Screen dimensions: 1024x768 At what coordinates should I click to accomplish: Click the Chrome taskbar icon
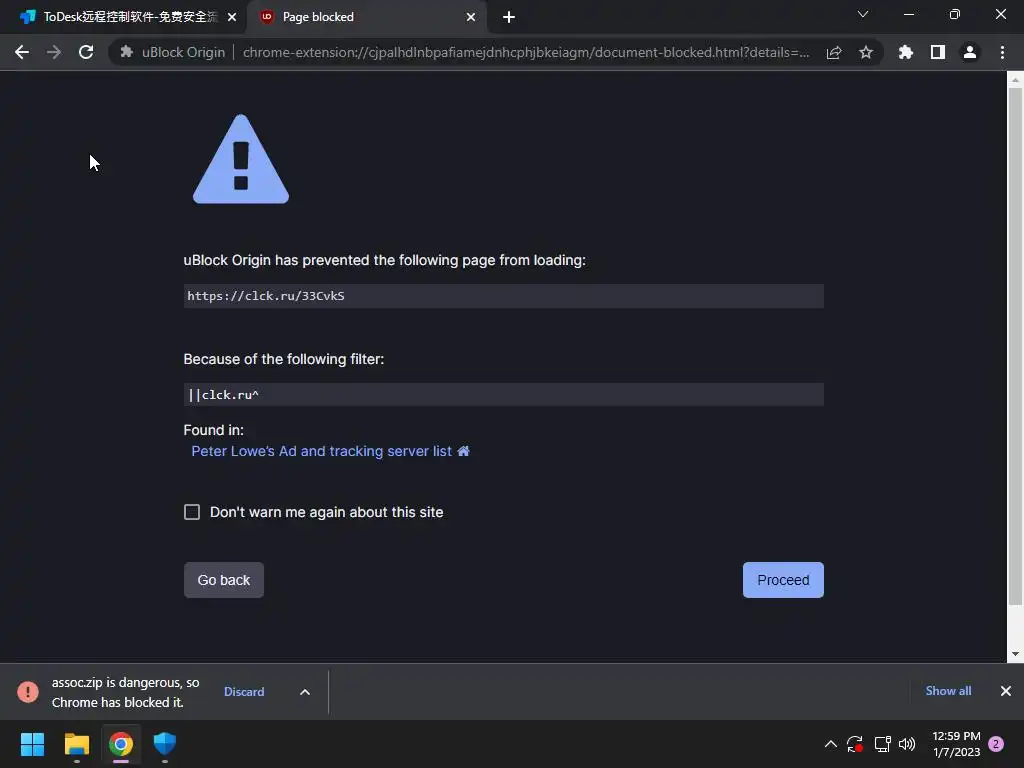pos(121,744)
